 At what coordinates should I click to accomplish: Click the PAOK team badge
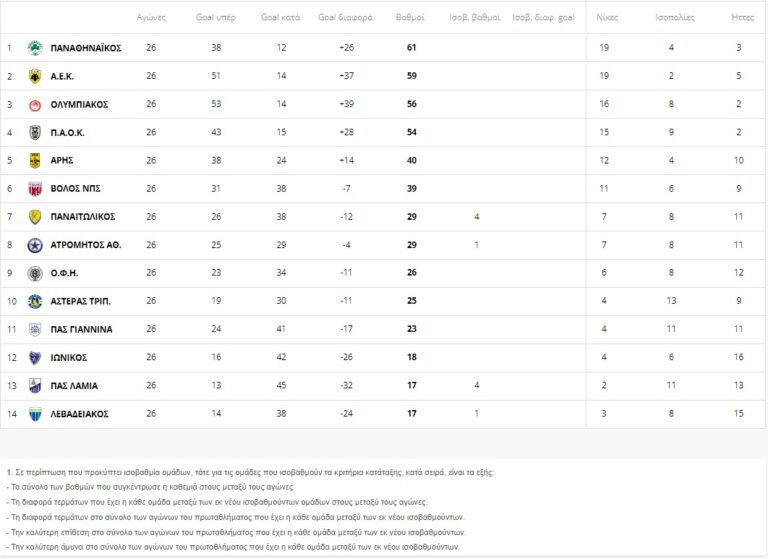(x=35, y=132)
